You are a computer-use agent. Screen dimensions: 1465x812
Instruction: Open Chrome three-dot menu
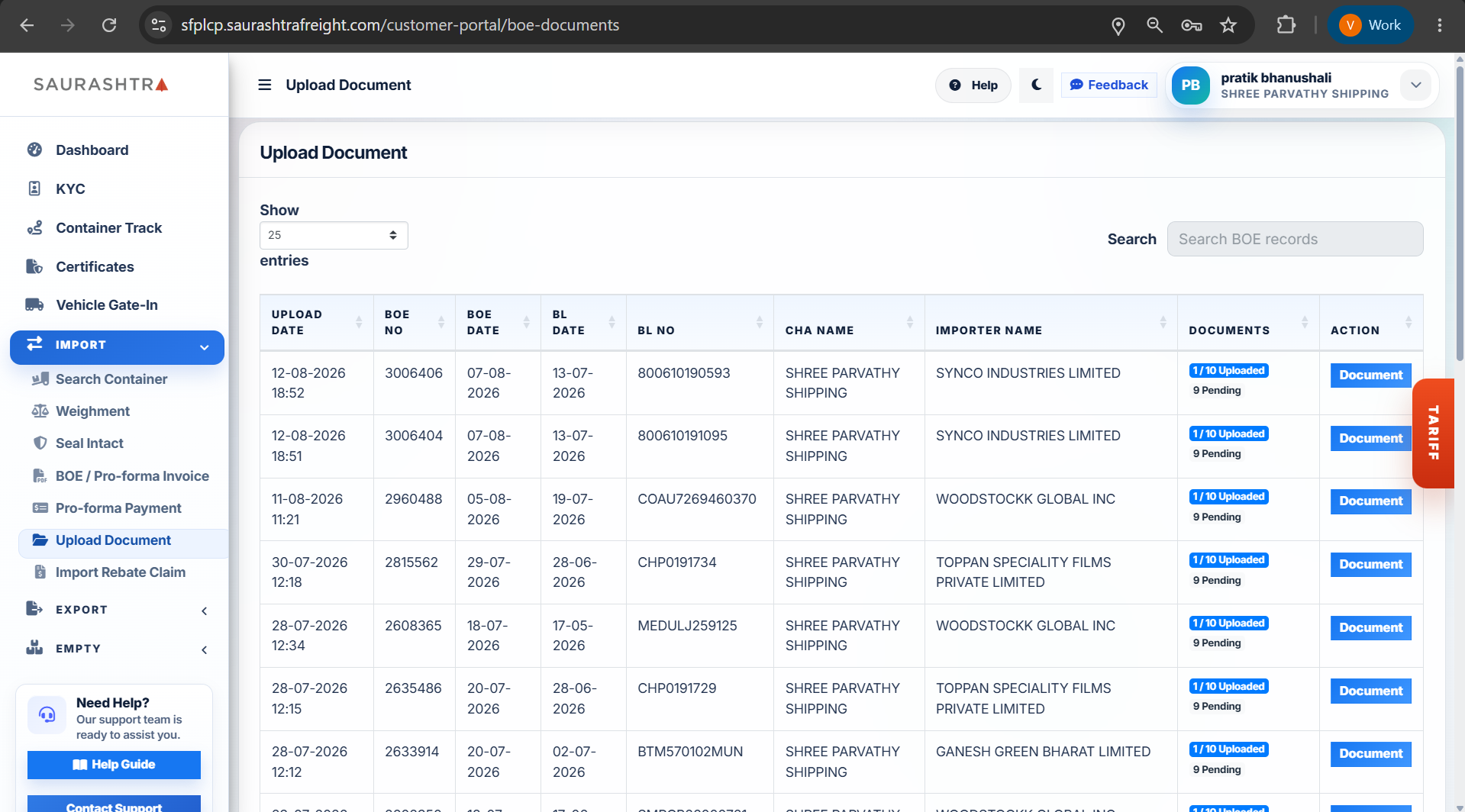pos(1440,25)
